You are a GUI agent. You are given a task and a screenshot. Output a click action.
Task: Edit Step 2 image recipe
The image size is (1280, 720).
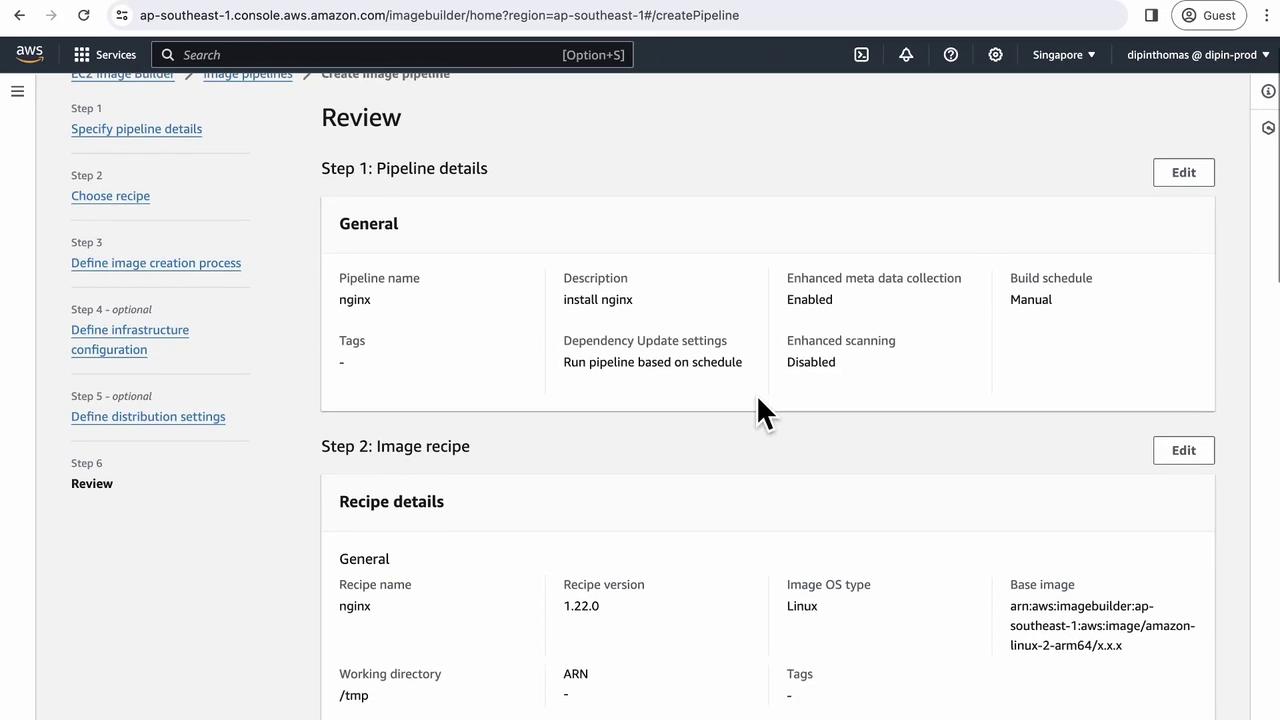click(1183, 450)
